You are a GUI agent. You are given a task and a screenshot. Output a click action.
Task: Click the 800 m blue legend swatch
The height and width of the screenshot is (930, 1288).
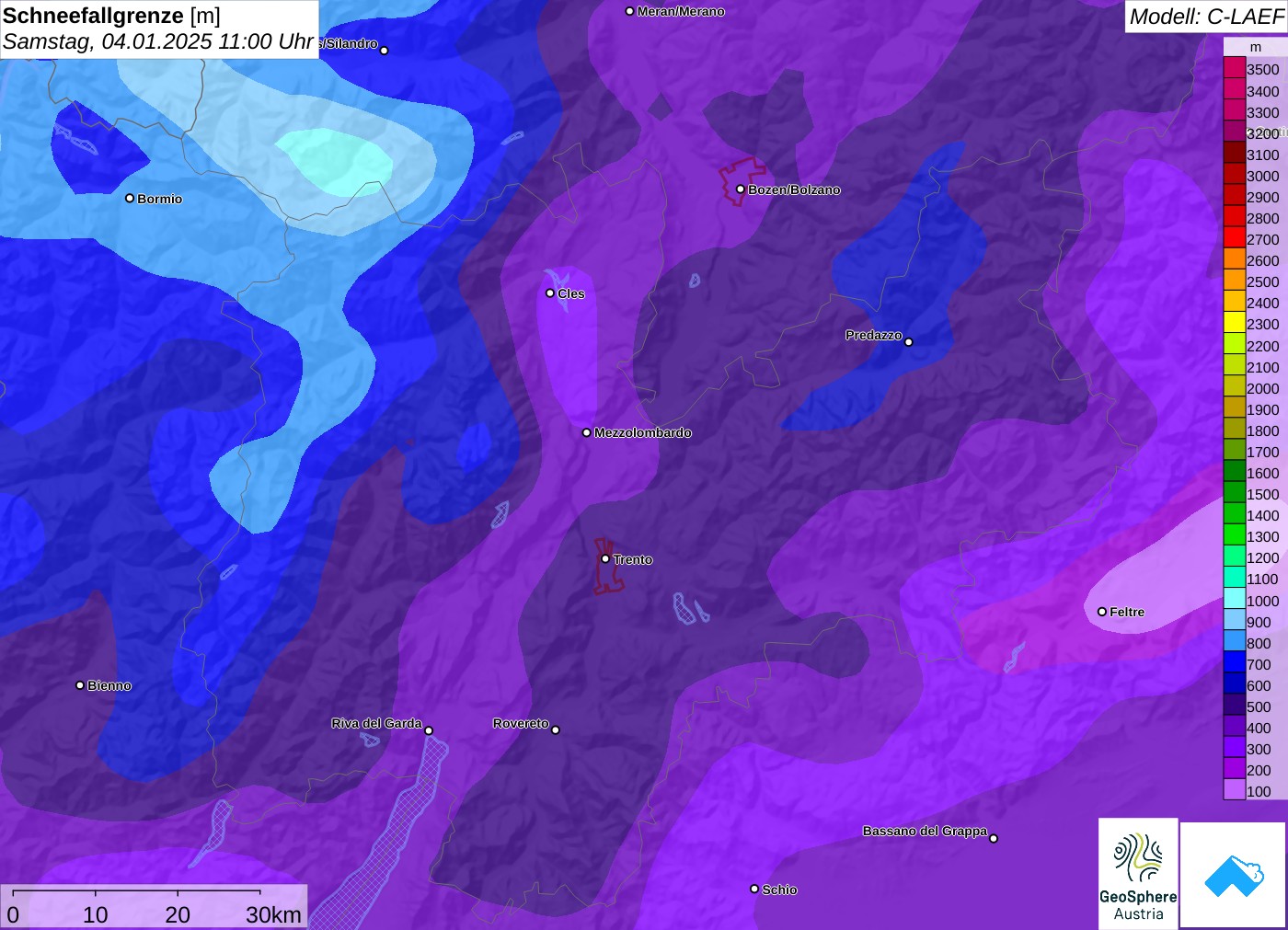(1235, 641)
